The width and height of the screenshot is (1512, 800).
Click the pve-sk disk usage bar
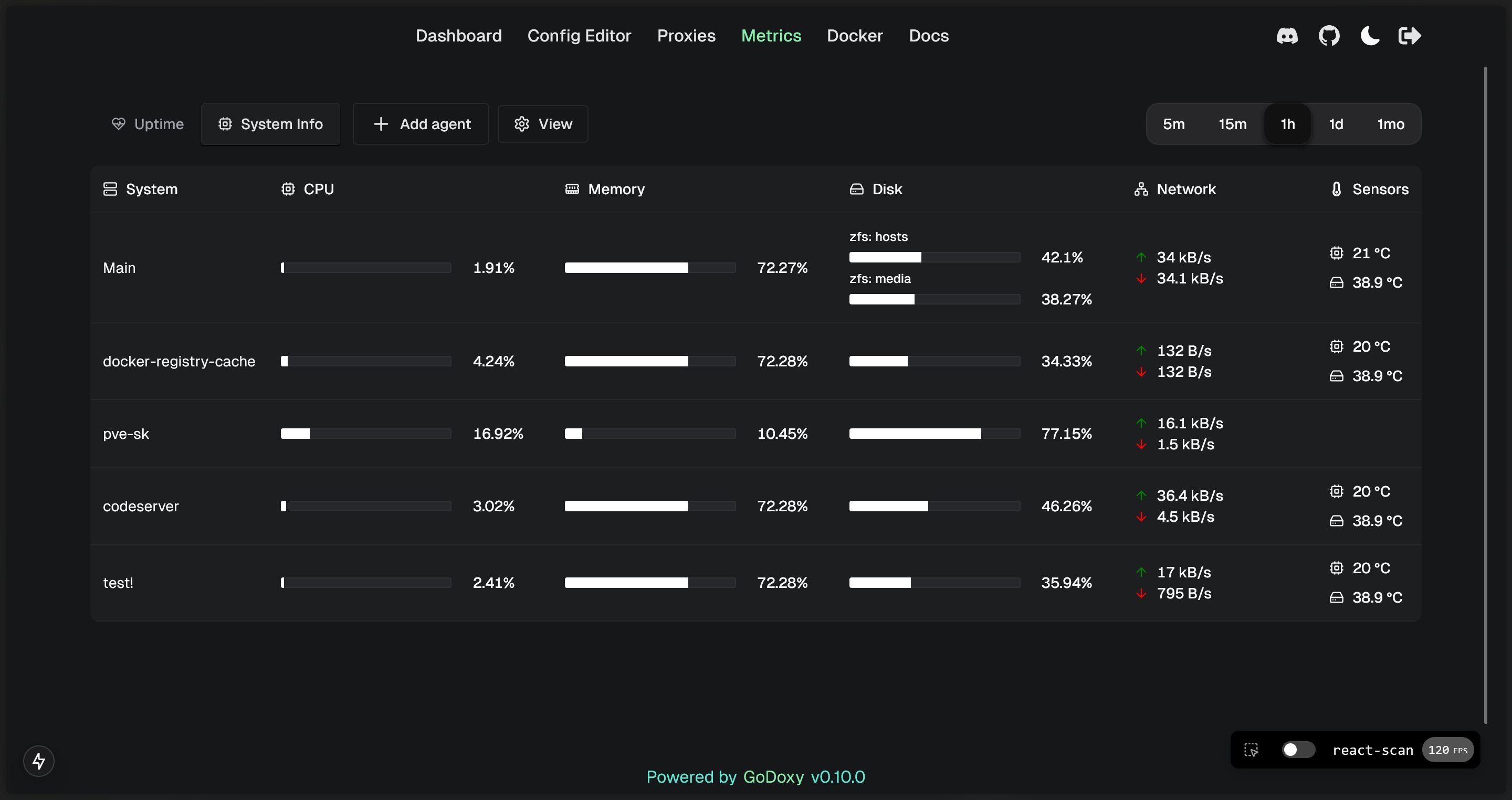coord(934,434)
